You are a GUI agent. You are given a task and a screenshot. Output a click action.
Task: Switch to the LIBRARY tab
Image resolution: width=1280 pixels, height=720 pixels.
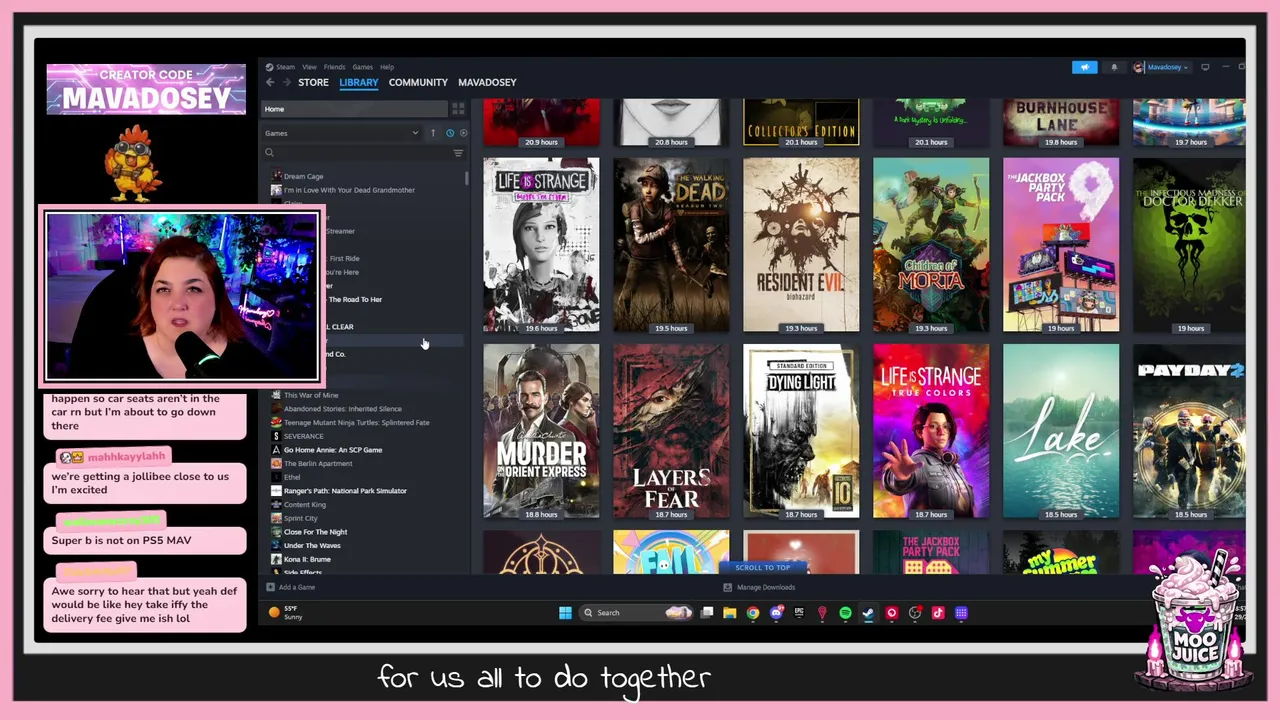pos(358,82)
